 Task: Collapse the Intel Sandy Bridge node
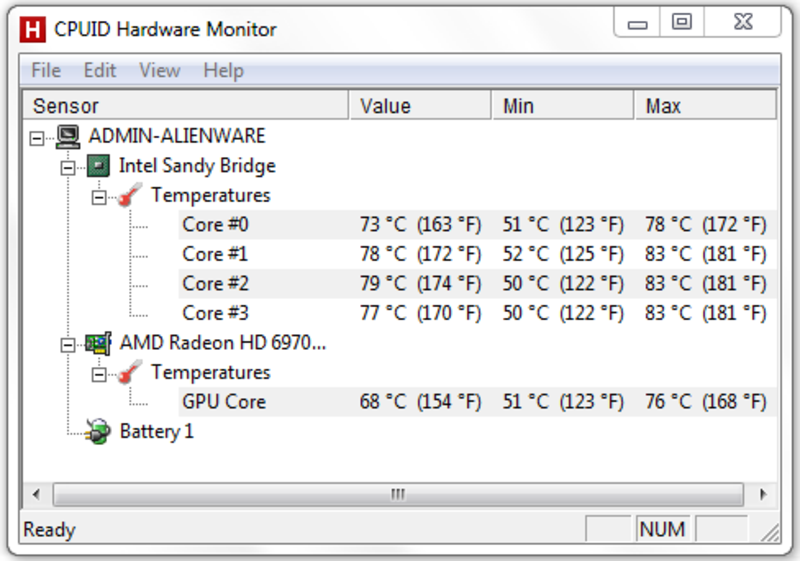(68, 167)
